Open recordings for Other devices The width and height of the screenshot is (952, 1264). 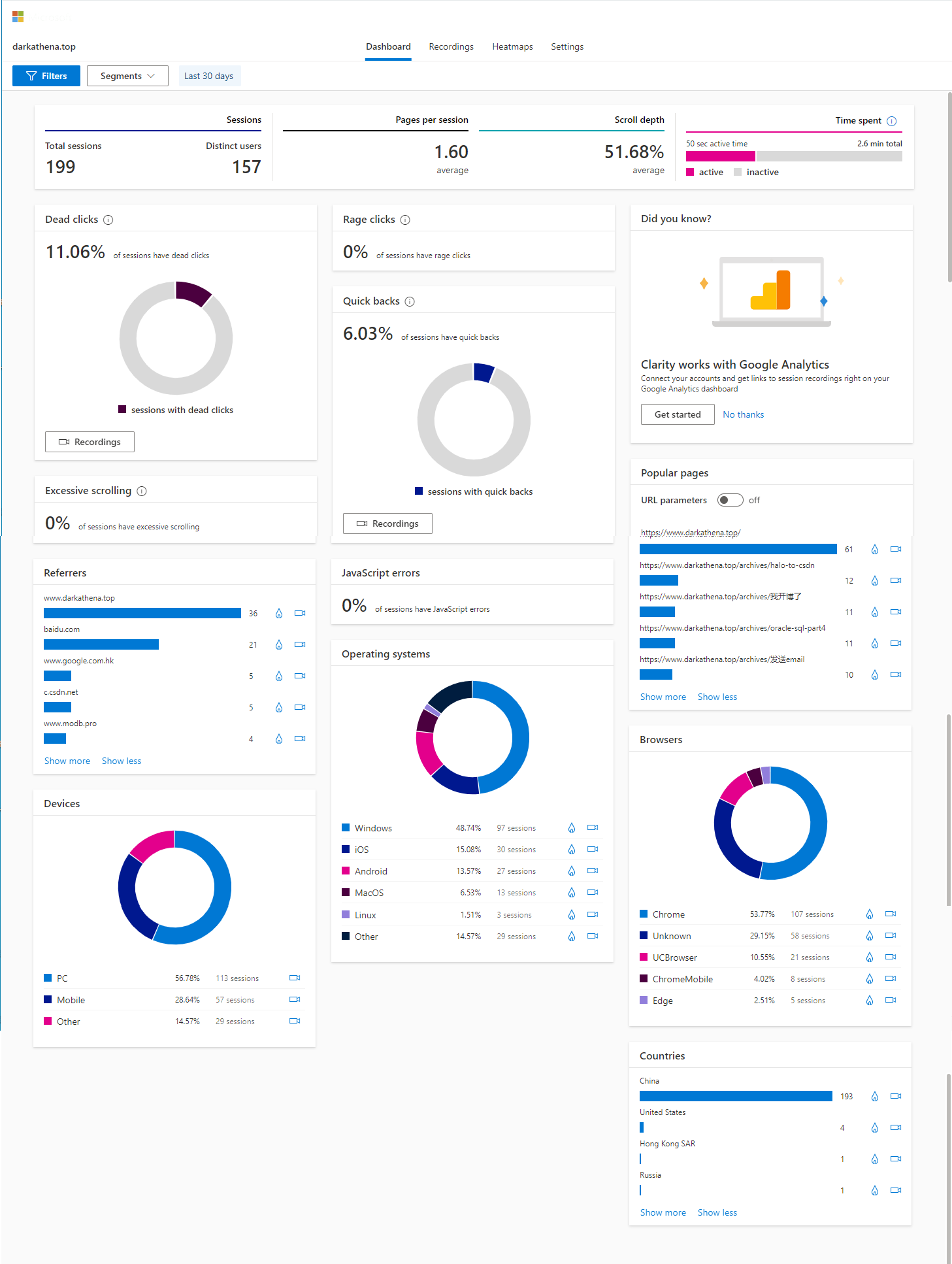click(x=295, y=1021)
